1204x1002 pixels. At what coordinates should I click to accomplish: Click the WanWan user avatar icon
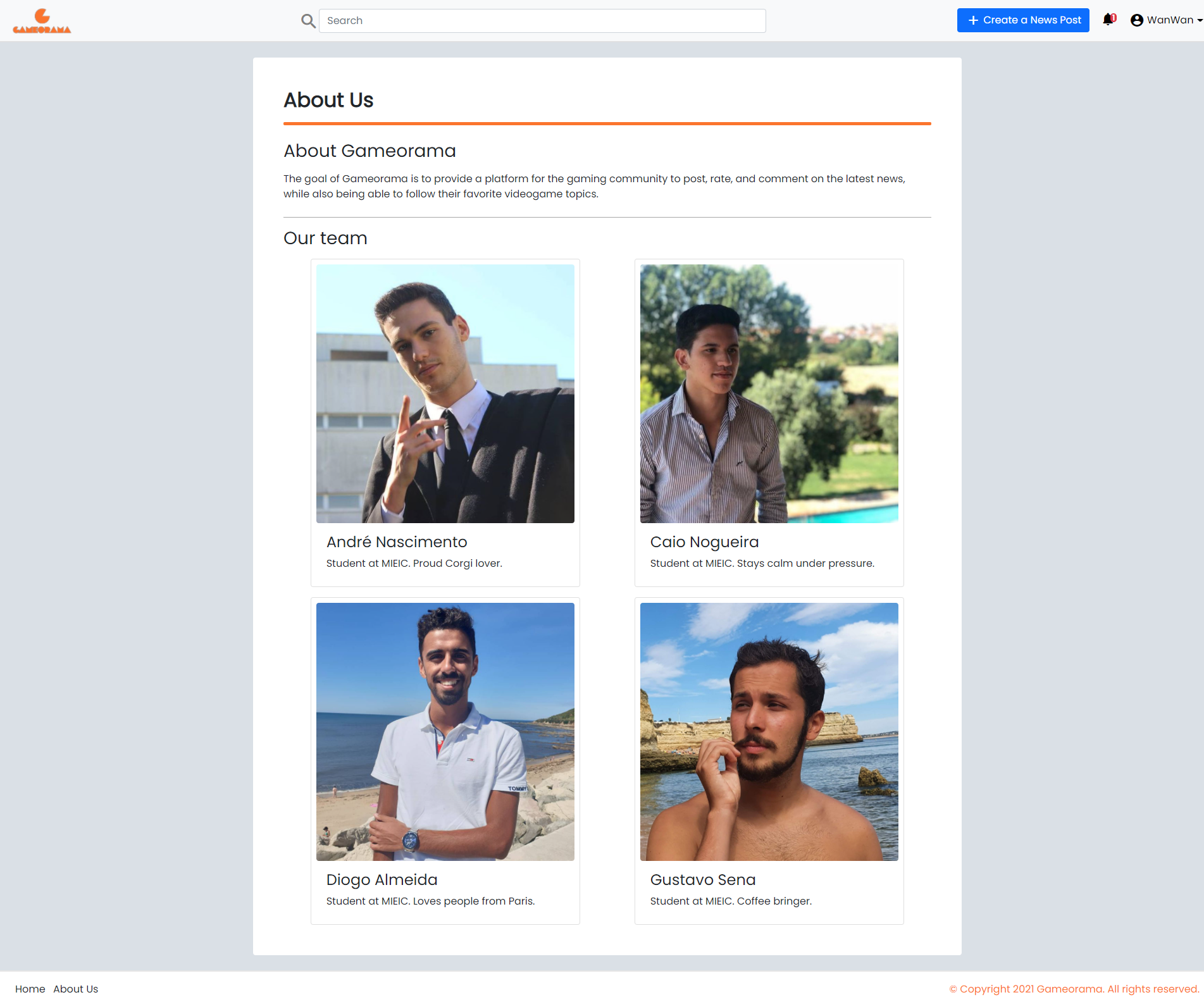tap(1137, 20)
